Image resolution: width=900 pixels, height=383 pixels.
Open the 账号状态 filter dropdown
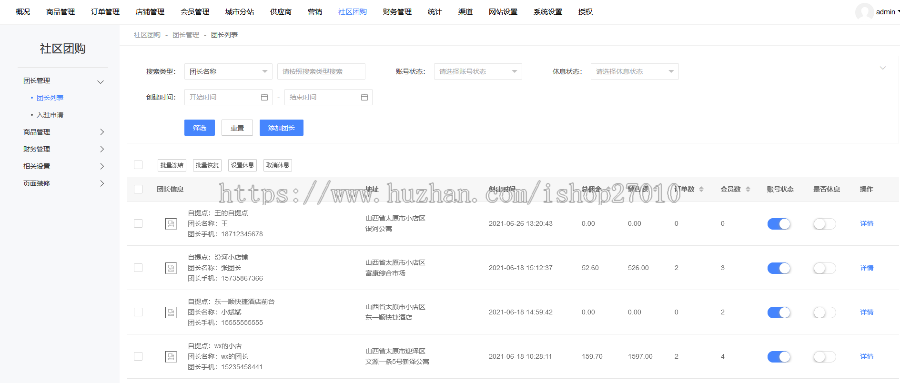[478, 71]
